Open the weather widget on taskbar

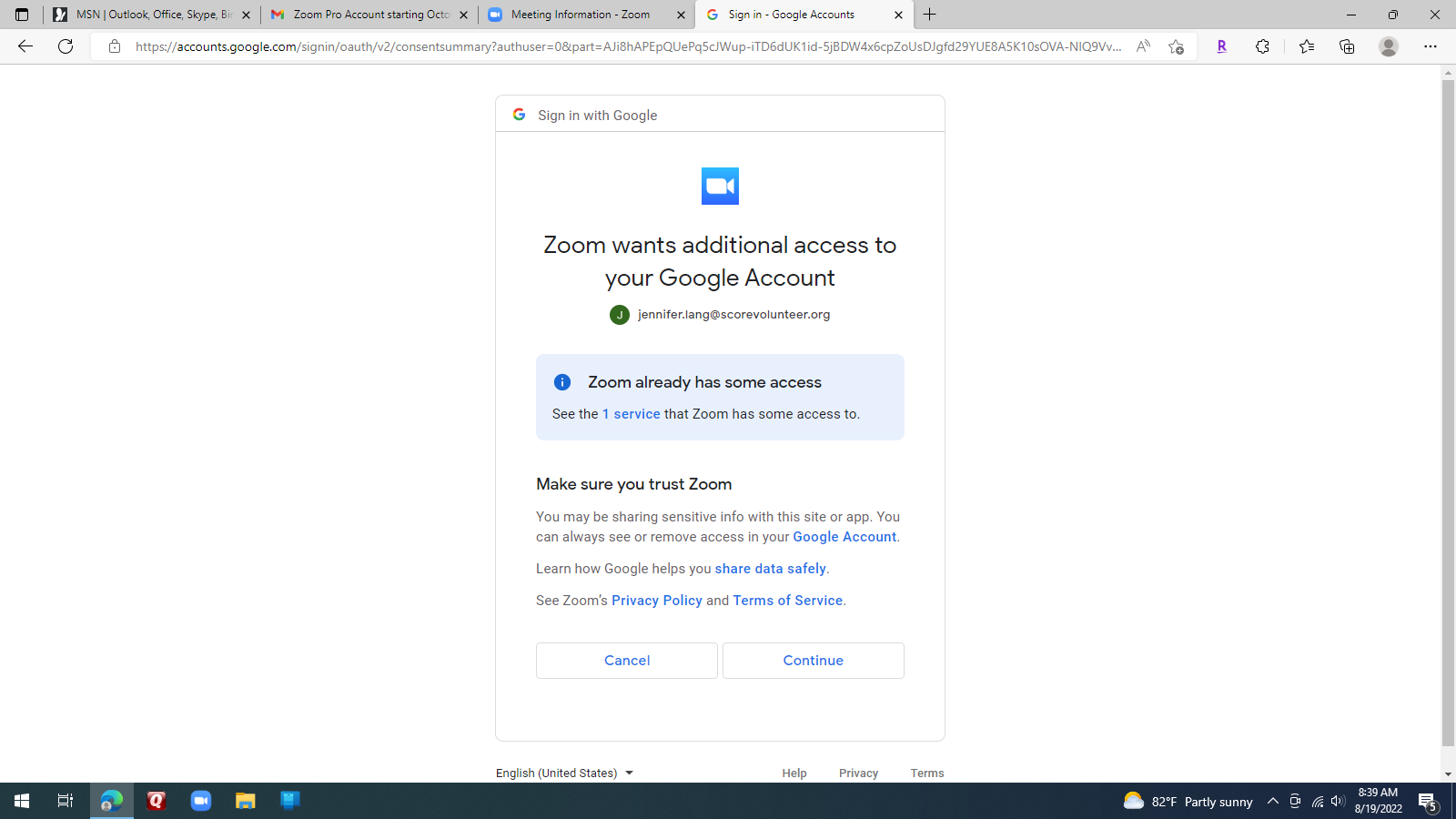coord(1188,802)
